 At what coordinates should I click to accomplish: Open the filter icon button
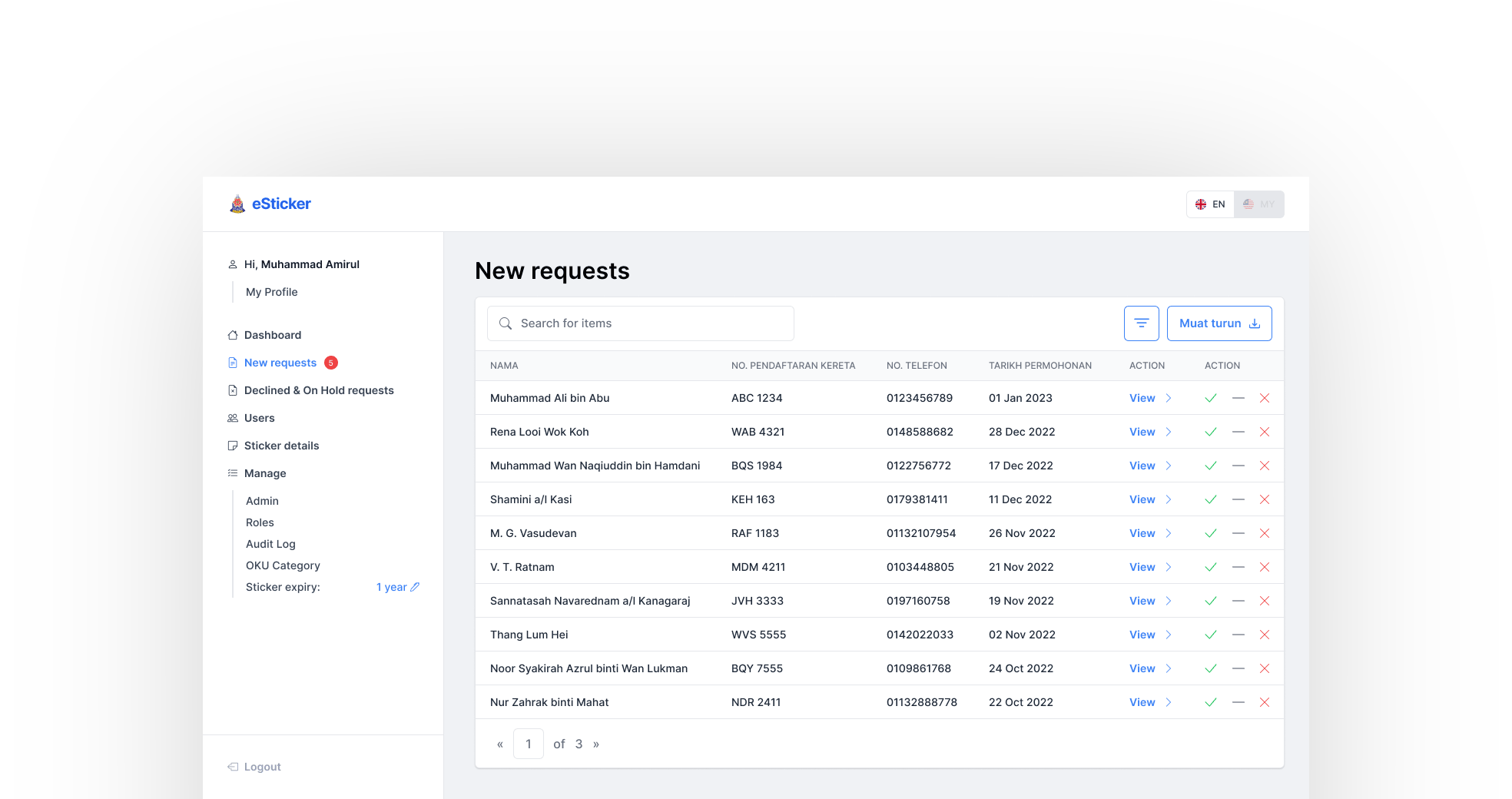[1141, 323]
